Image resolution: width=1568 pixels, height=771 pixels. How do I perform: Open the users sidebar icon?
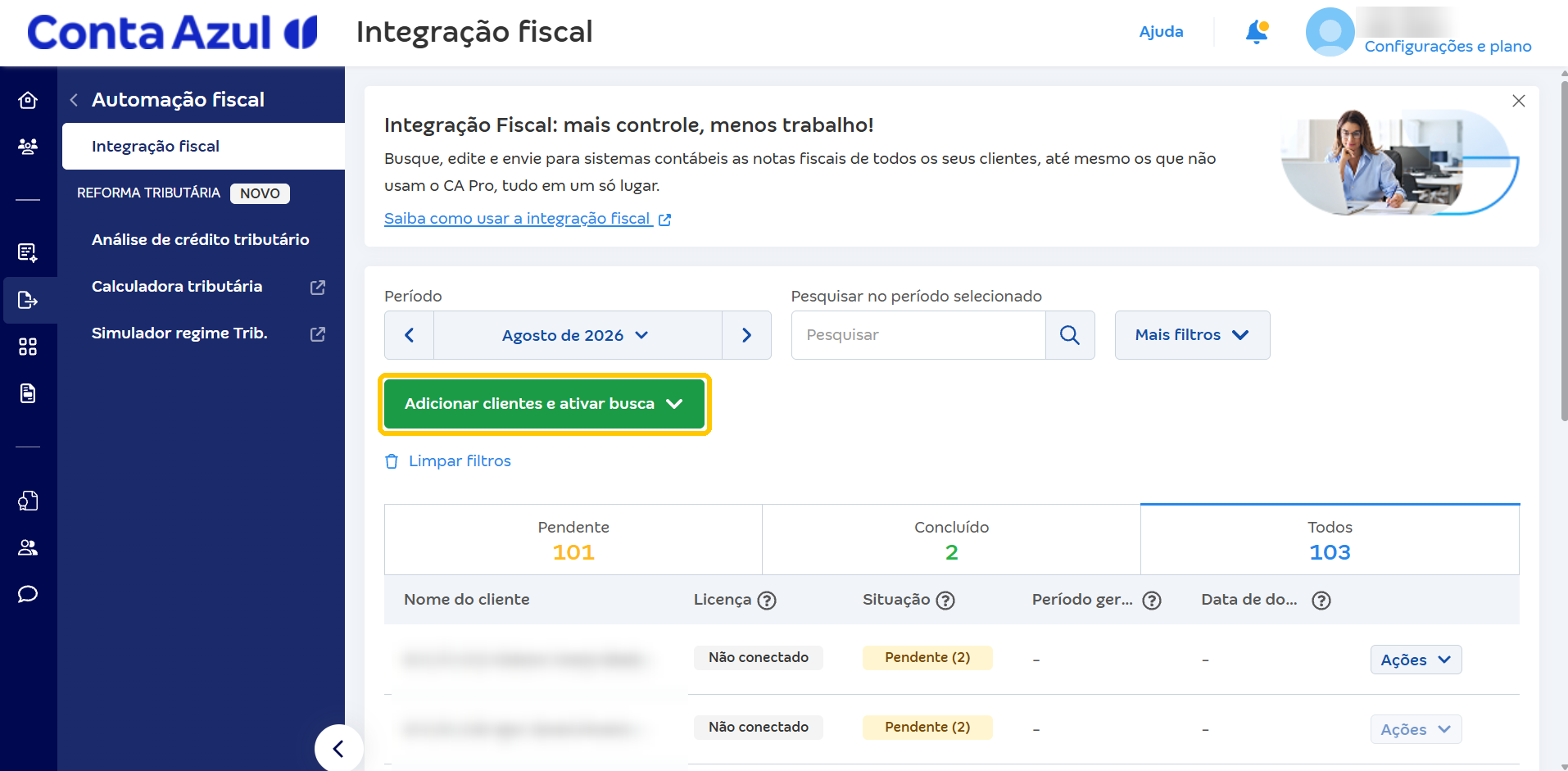[x=28, y=547]
